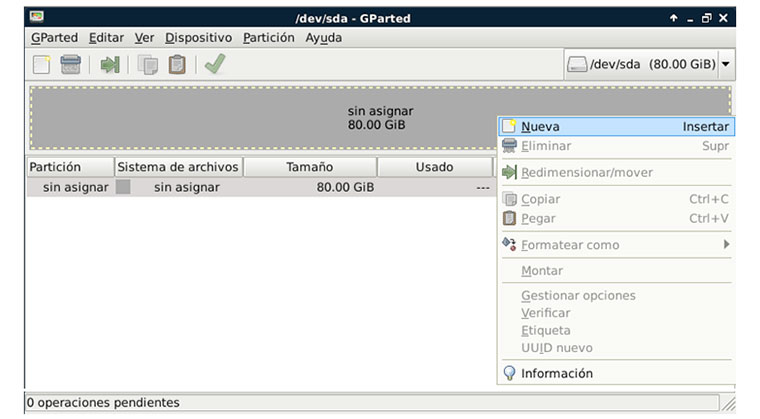This screenshot has width=760, height=419.
Task: Select UUID nuevo in the context menu
Action: 616,348
